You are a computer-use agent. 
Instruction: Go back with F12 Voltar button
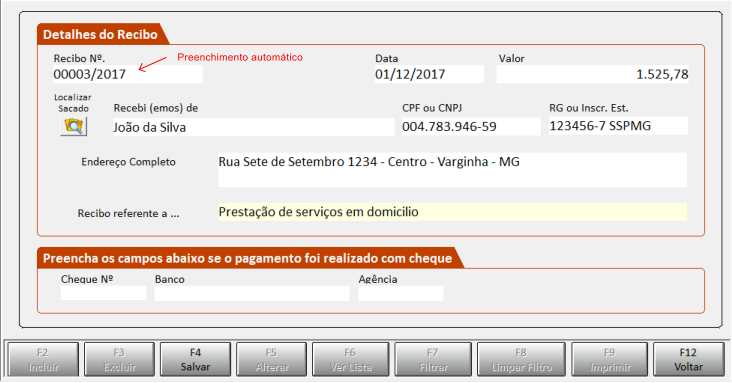click(x=688, y=359)
